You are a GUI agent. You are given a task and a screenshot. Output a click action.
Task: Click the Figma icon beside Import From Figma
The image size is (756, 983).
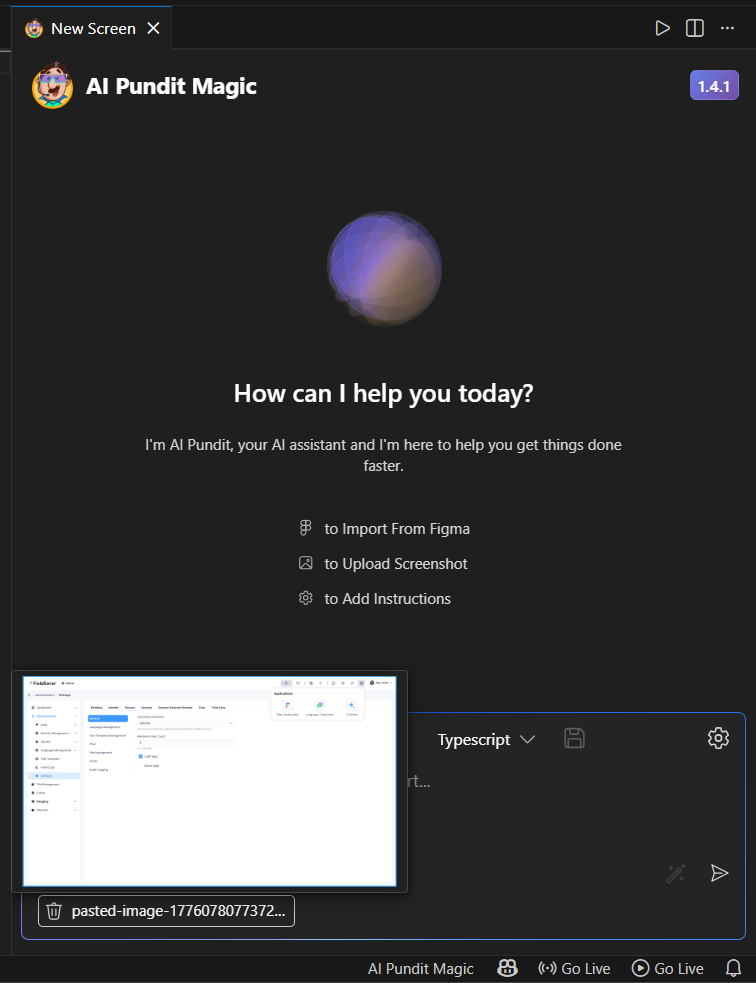[305, 528]
